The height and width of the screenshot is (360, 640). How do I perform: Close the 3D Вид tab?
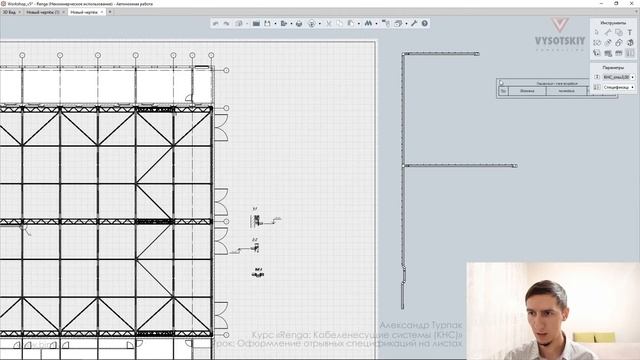coord(20,12)
